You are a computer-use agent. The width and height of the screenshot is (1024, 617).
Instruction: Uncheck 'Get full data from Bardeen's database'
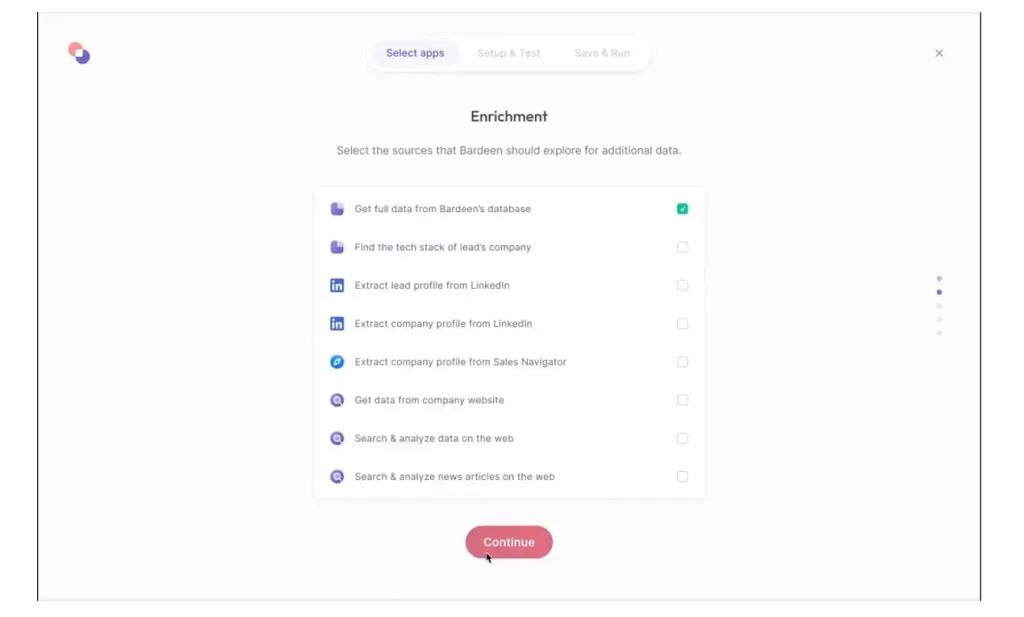pyautogui.click(x=682, y=208)
